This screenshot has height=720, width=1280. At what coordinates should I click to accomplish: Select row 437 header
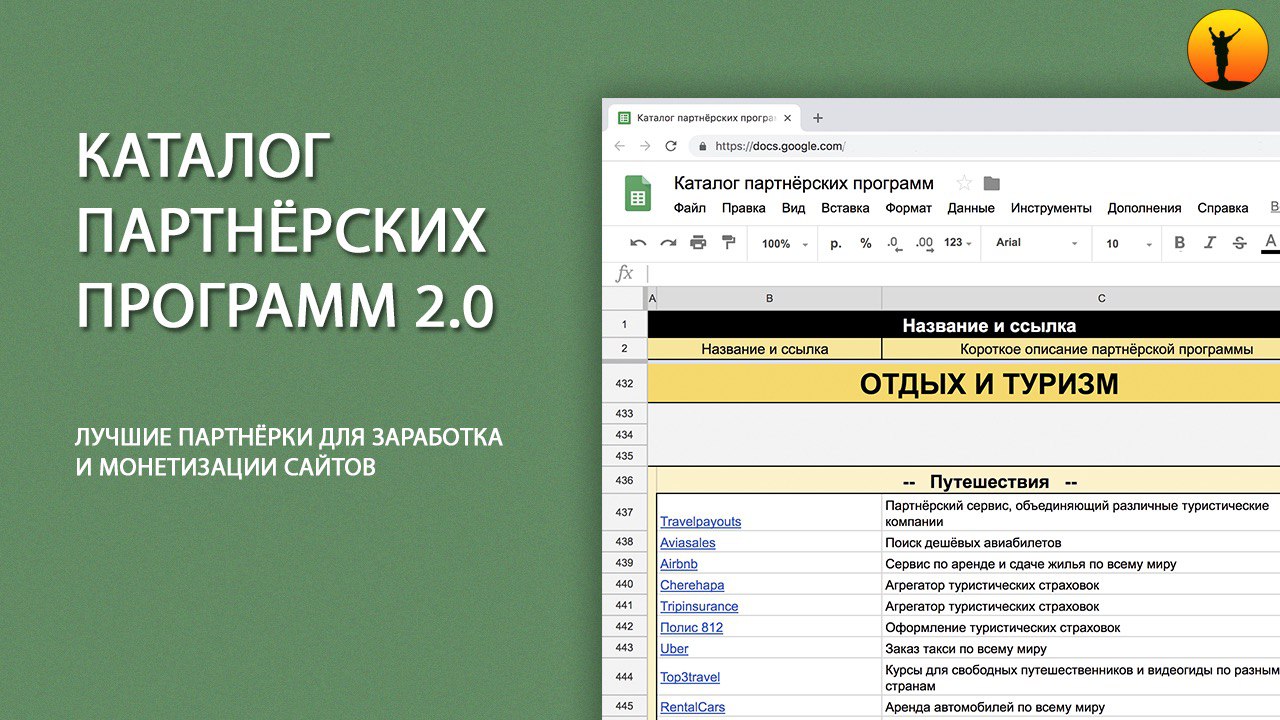(624, 512)
